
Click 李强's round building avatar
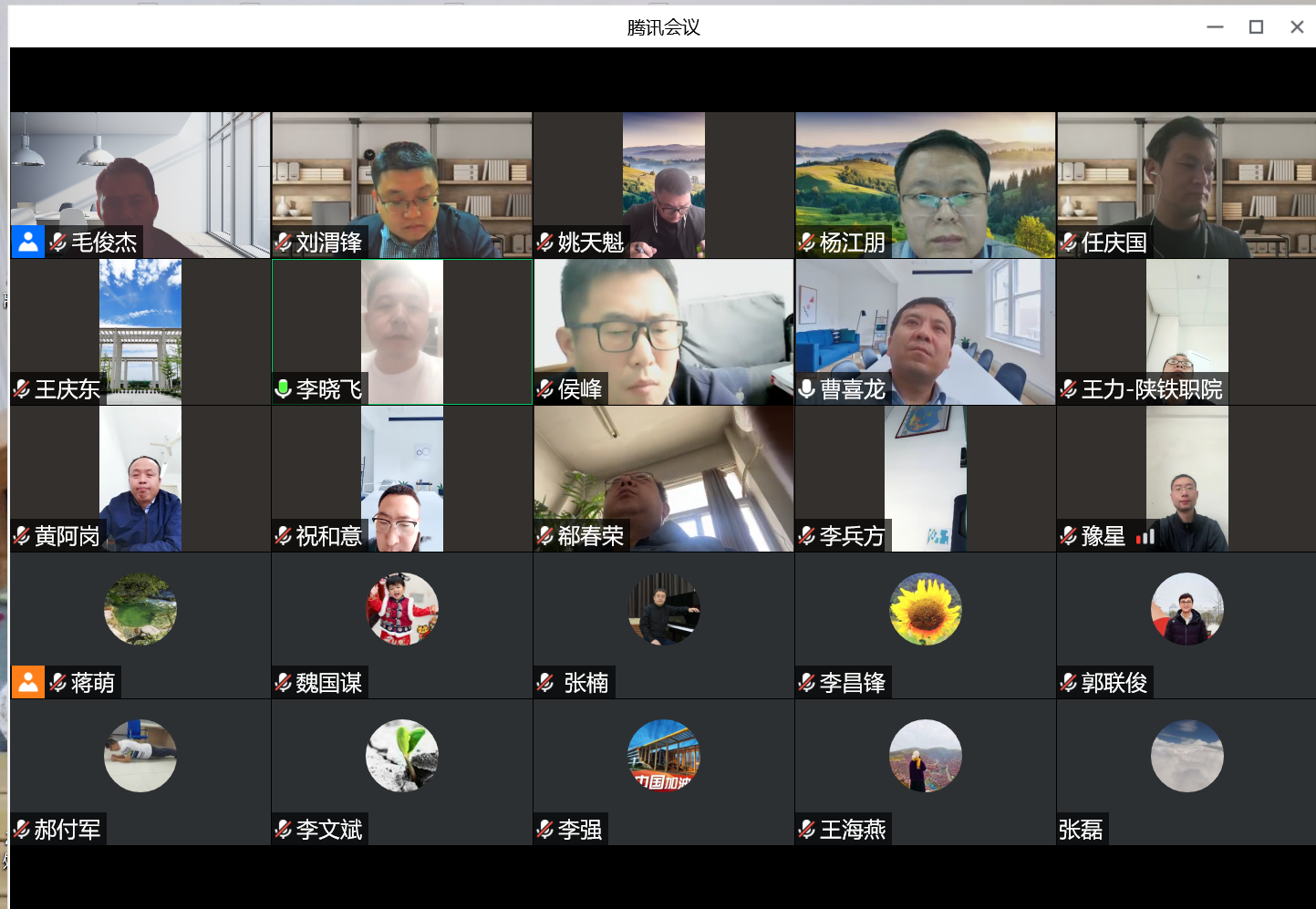[x=664, y=756]
